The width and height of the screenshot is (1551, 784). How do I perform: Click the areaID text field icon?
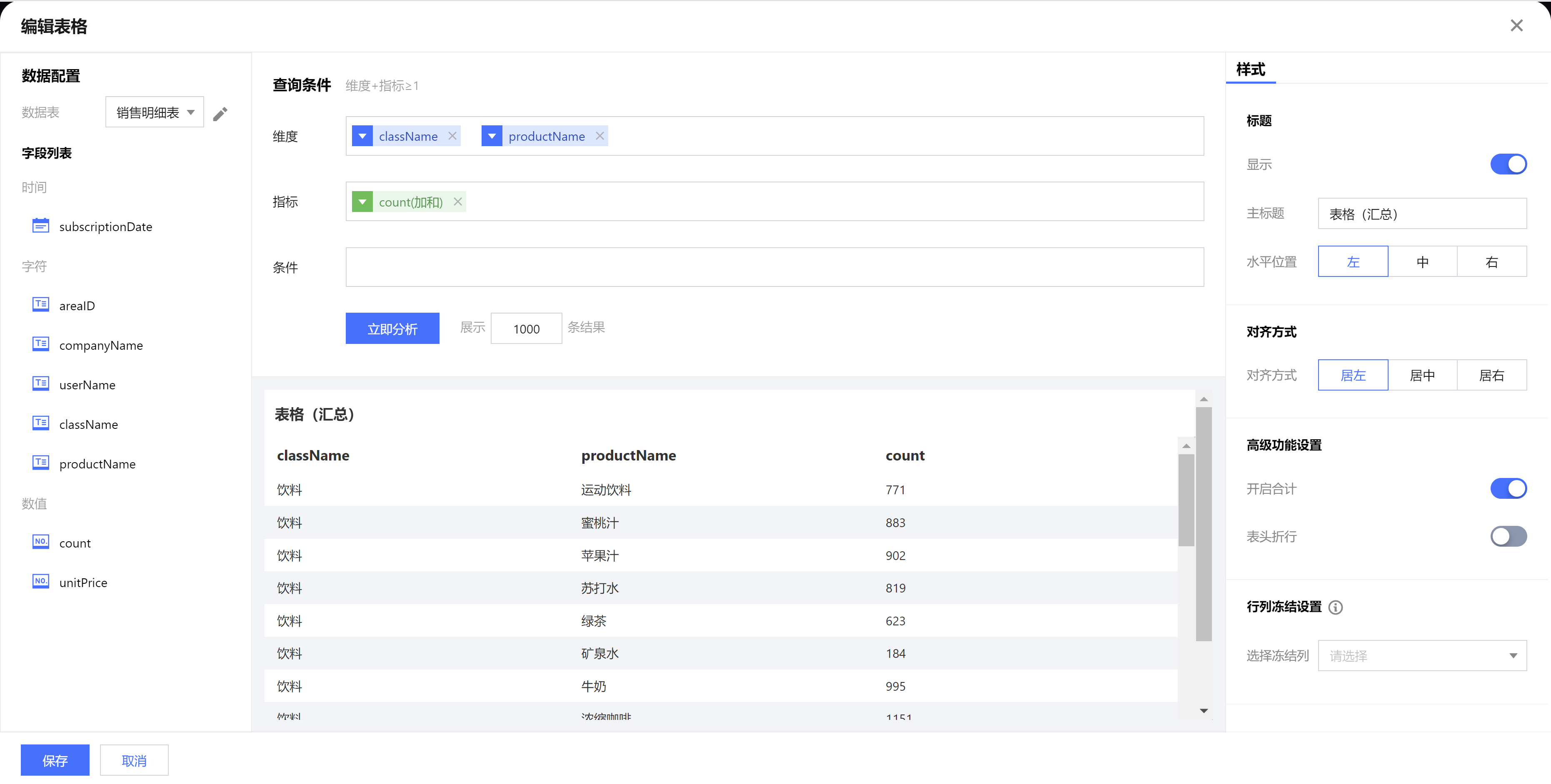coord(40,304)
